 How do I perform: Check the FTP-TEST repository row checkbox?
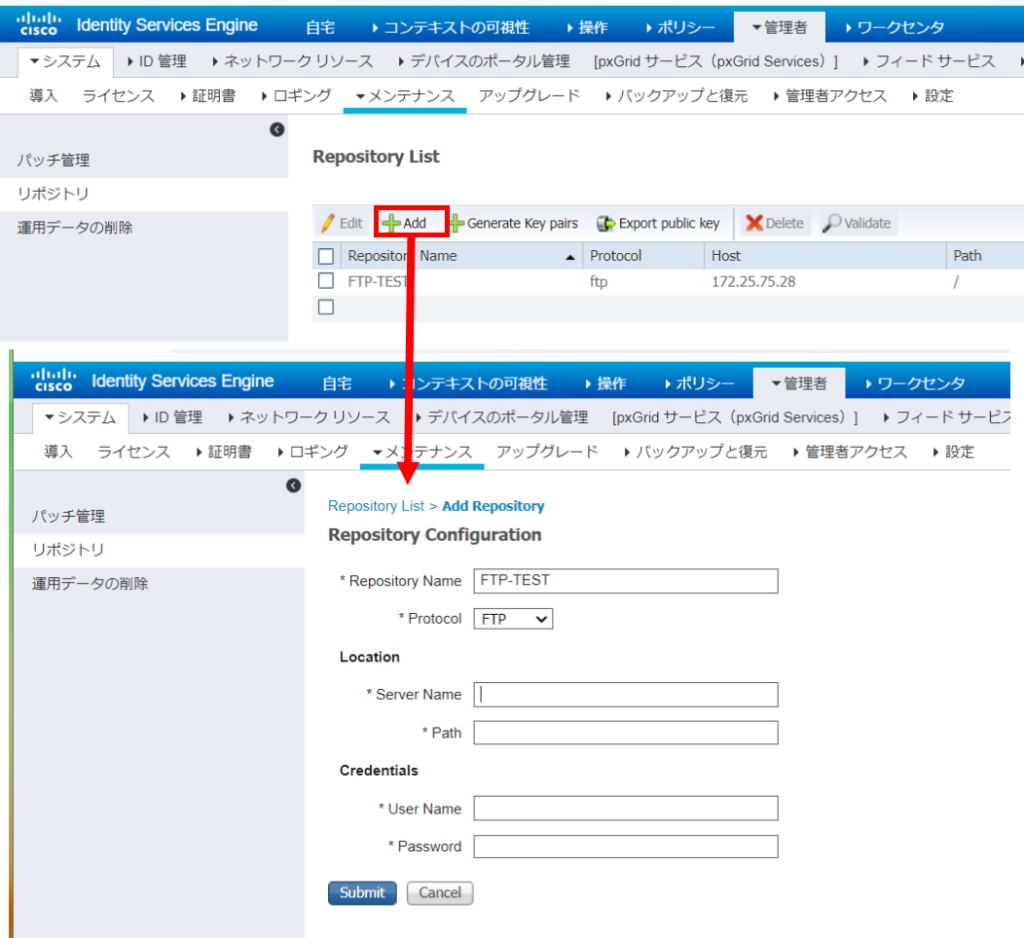click(326, 281)
